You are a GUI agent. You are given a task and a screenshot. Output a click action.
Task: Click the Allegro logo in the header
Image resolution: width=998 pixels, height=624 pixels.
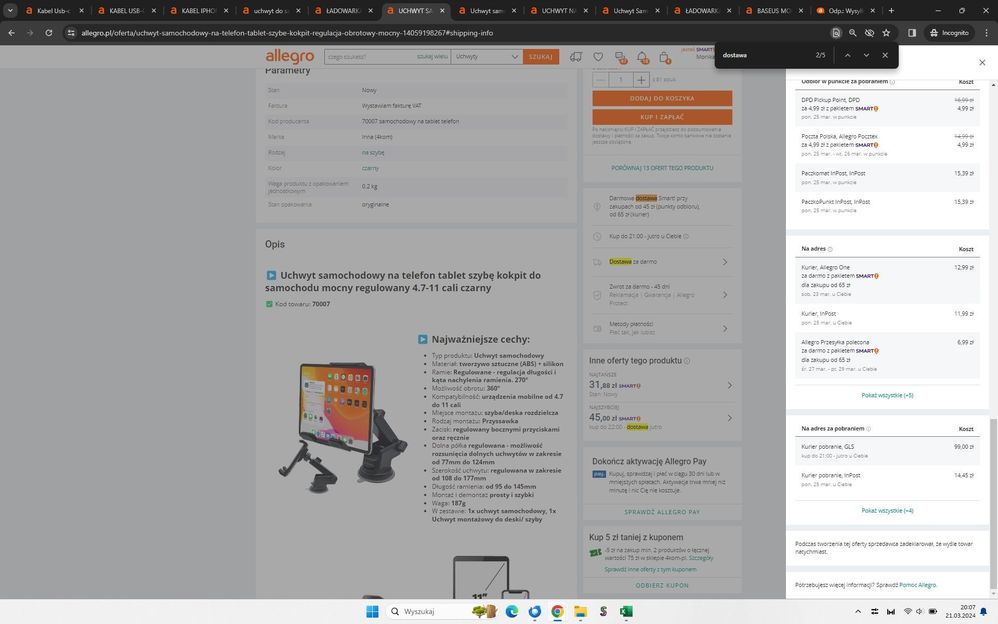290,57
